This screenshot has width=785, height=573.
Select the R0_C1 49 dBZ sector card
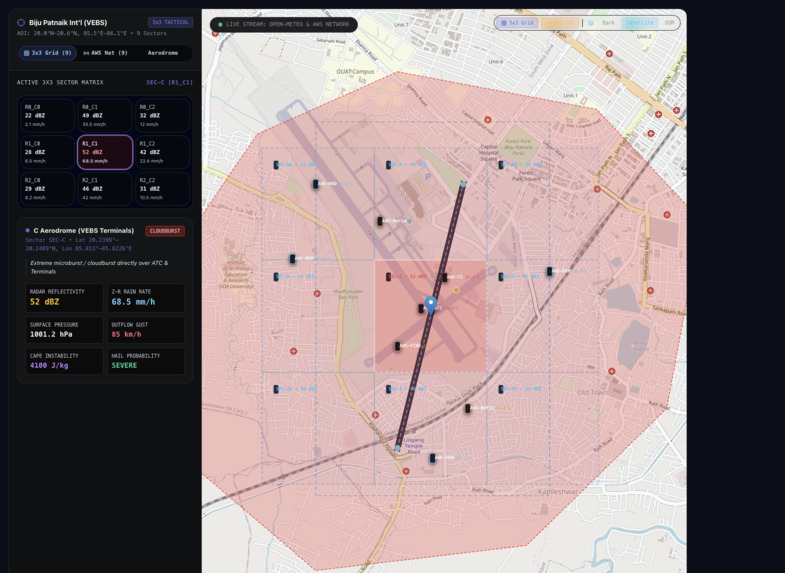105,116
